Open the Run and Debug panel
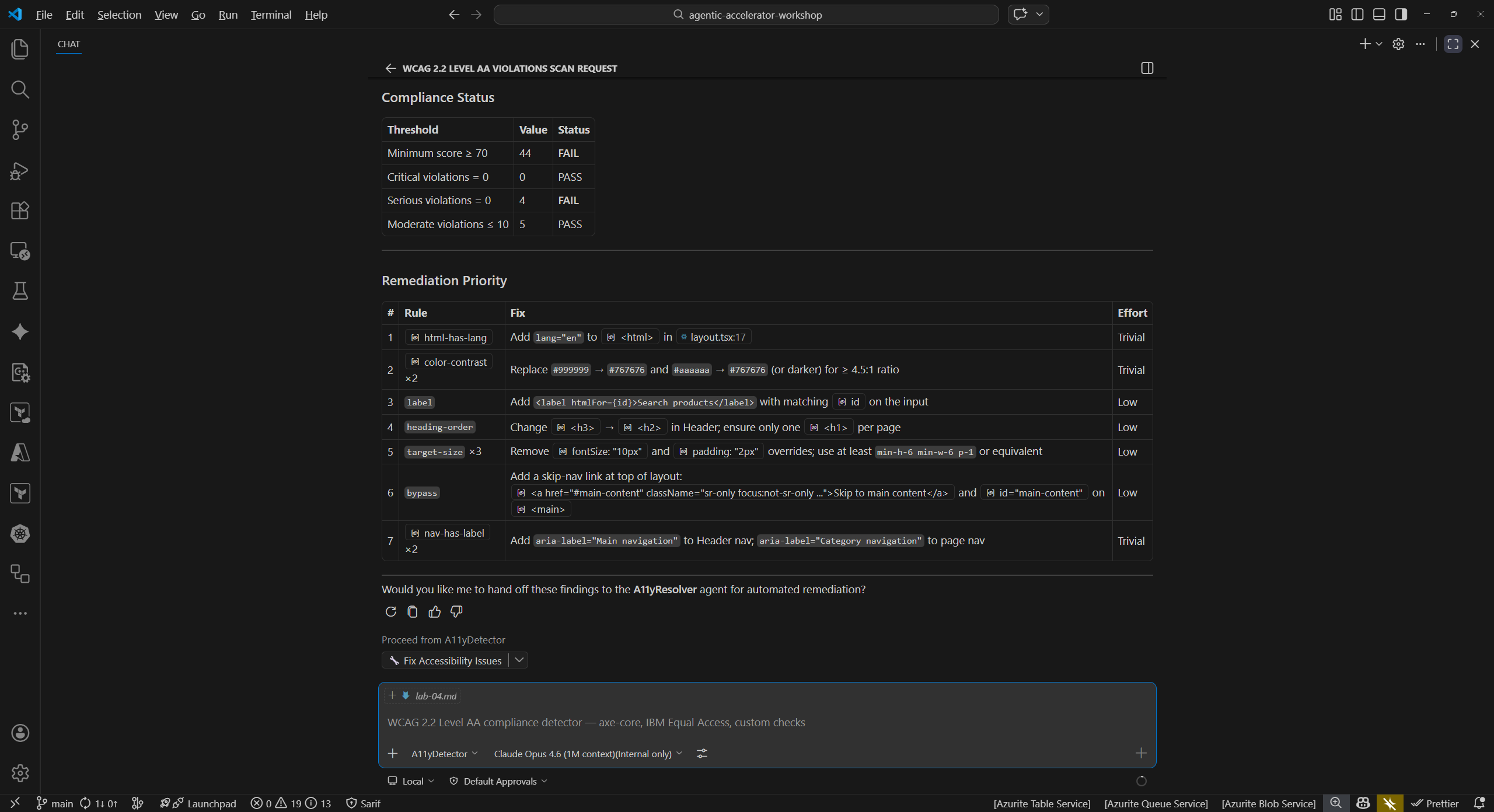 [x=20, y=170]
